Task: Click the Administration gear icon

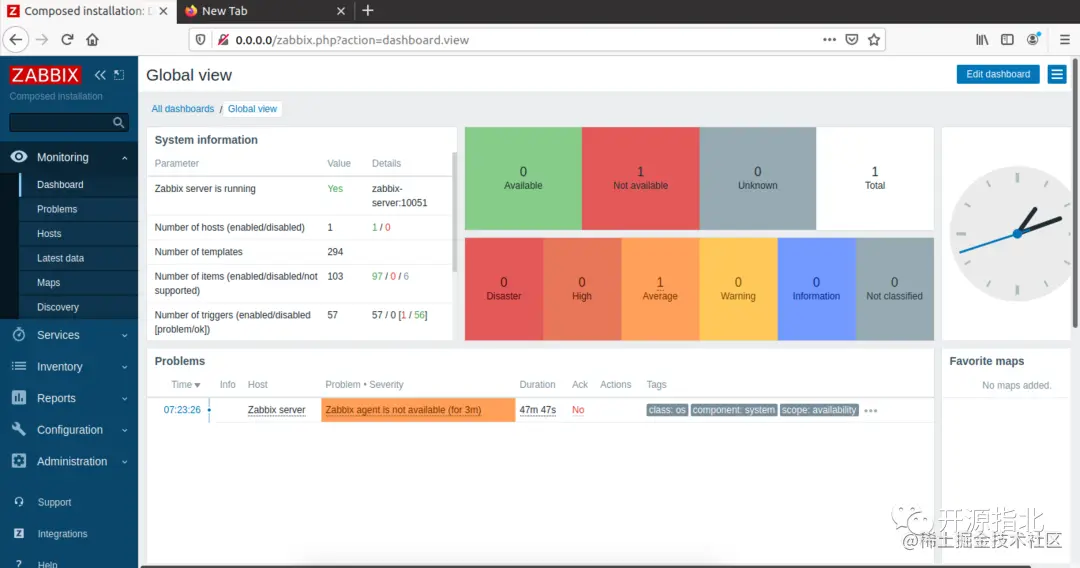Action: (19, 461)
